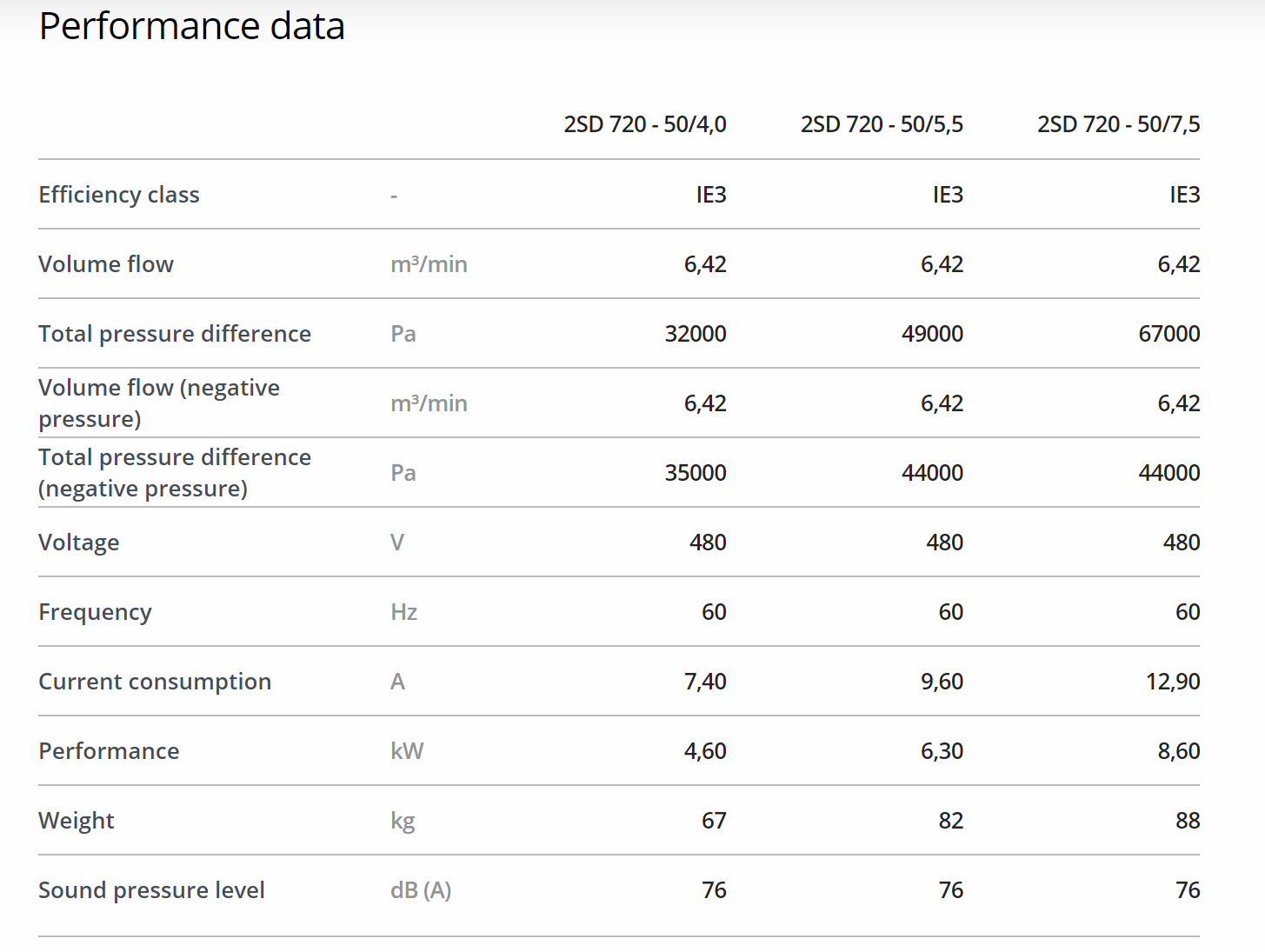Select the 2SD 720 - 50/5,5 column header
Viewport: 1265px width, 952px height.
pos(882,124)
